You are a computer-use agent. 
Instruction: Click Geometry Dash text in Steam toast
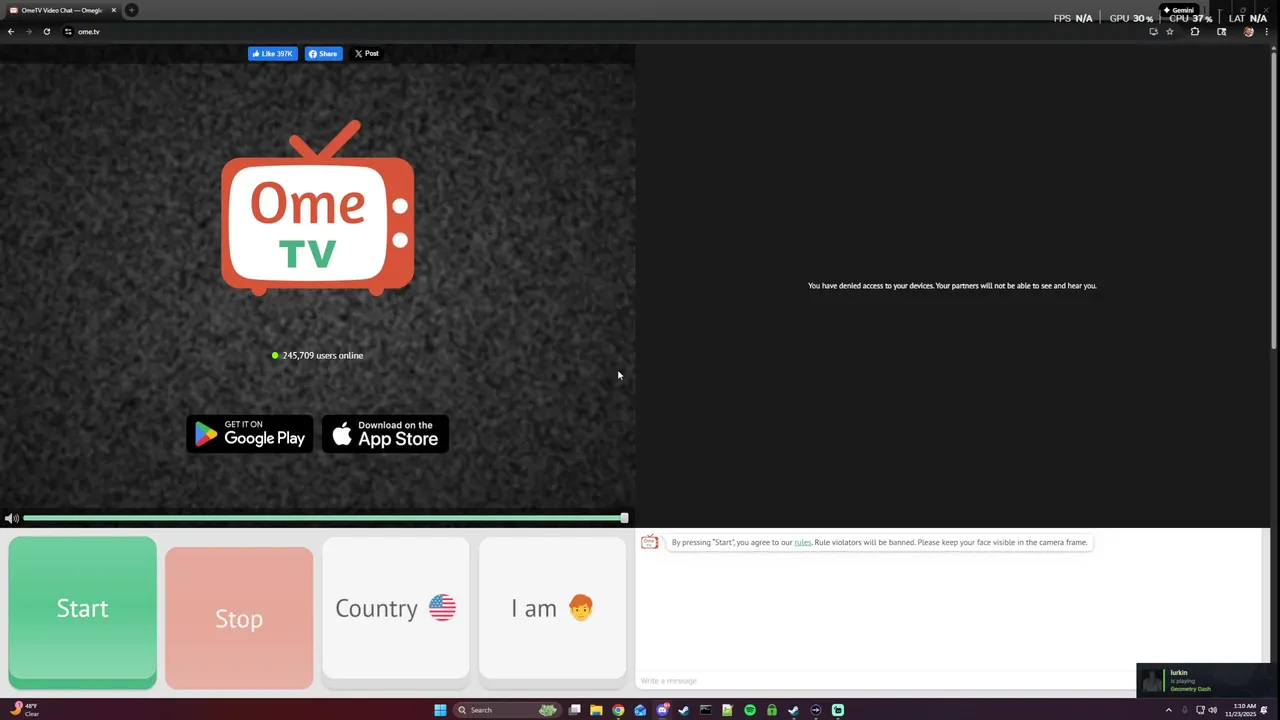point(1190,689)
